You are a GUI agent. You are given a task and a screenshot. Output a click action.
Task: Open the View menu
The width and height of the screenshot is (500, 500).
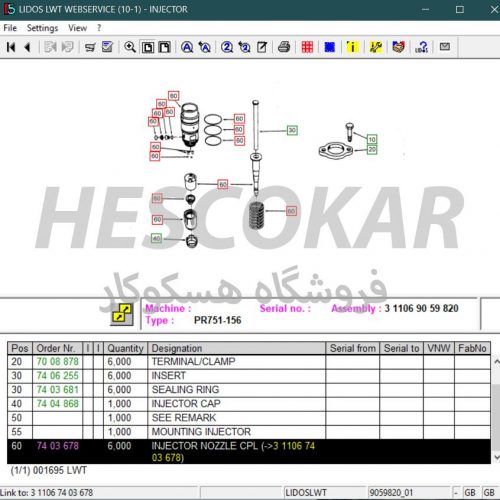click(77, 28)
